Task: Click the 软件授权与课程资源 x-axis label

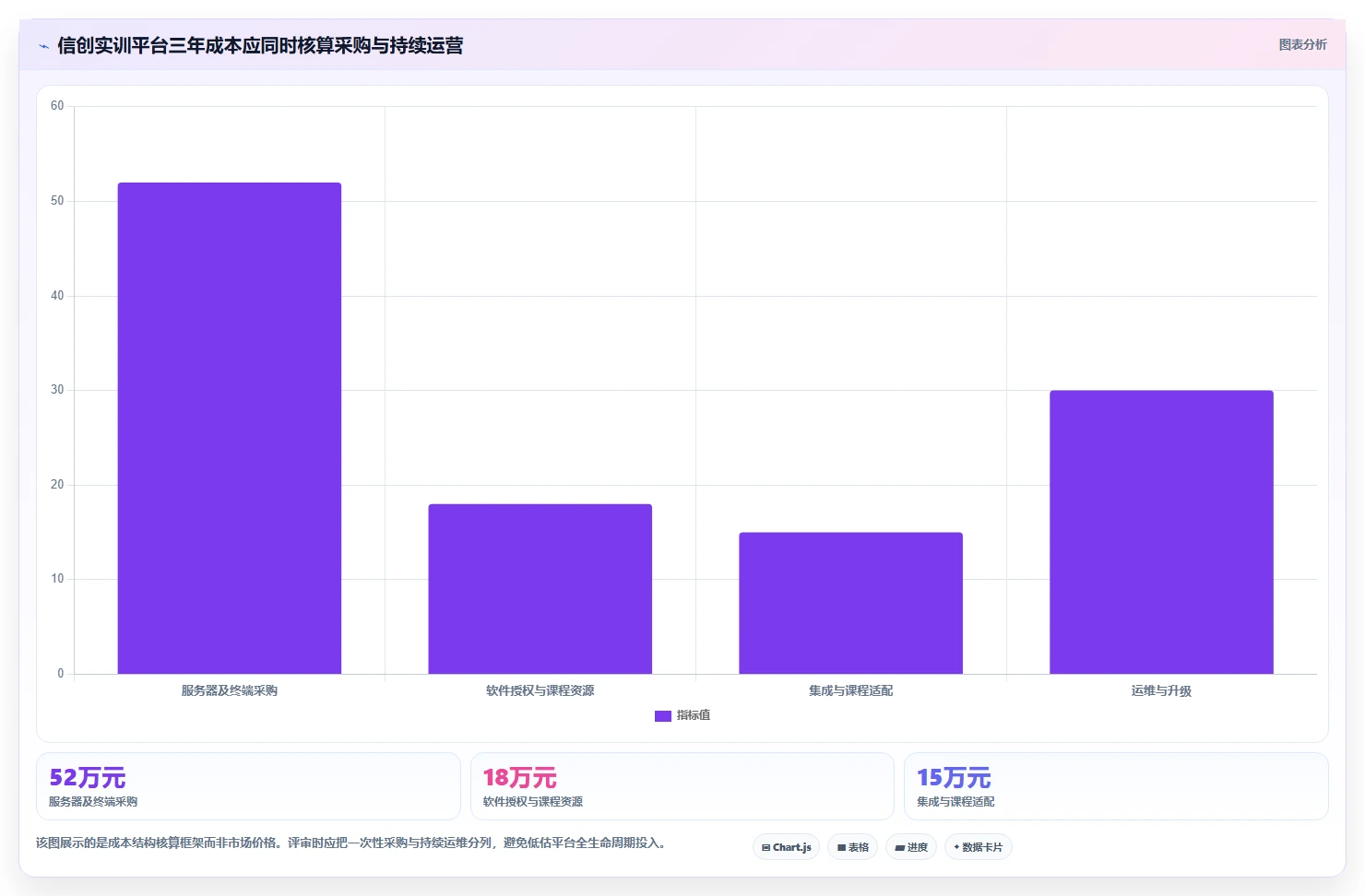Action: [x=540, y=690]
